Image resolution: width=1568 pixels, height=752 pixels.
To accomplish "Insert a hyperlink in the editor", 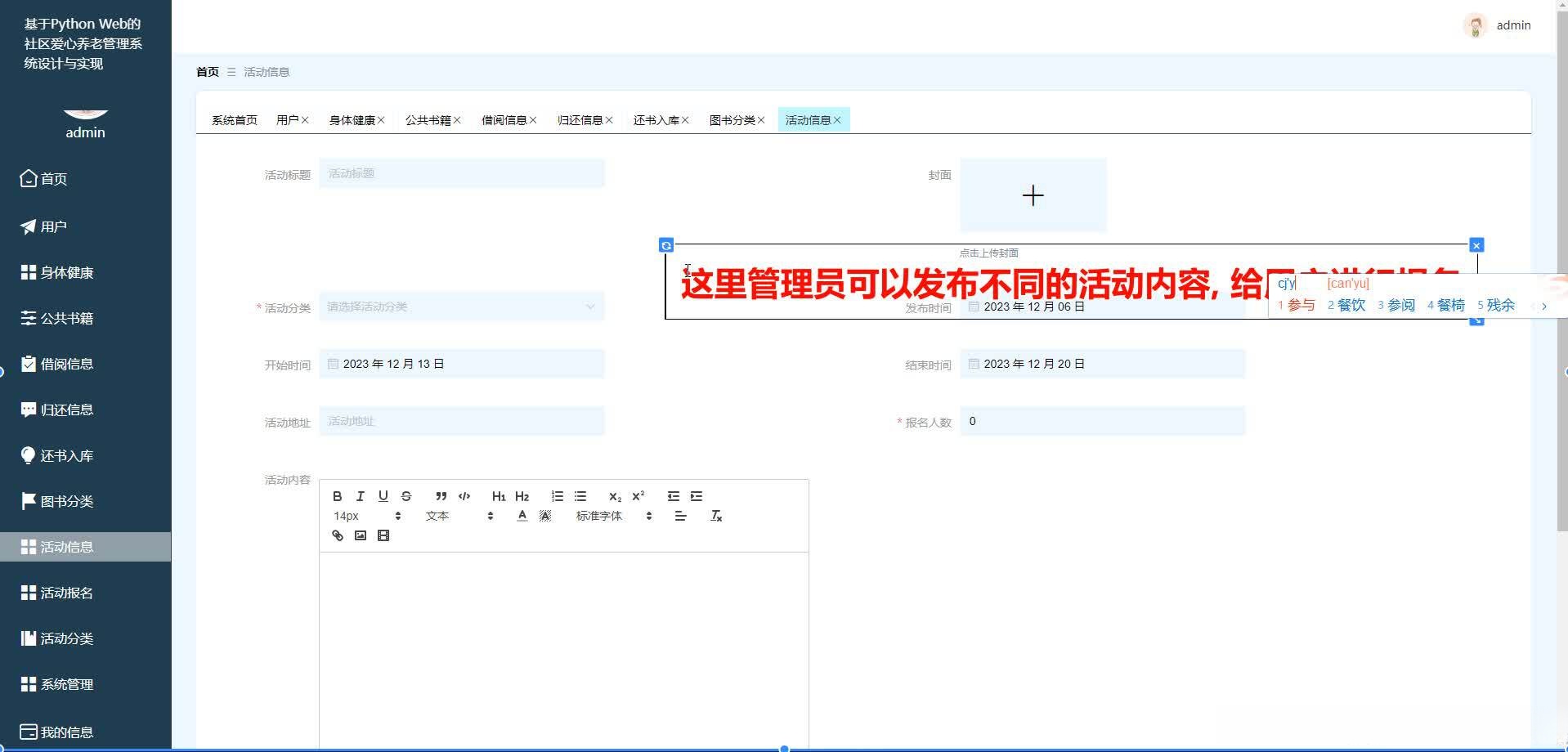I will click(x=337, y=535).
